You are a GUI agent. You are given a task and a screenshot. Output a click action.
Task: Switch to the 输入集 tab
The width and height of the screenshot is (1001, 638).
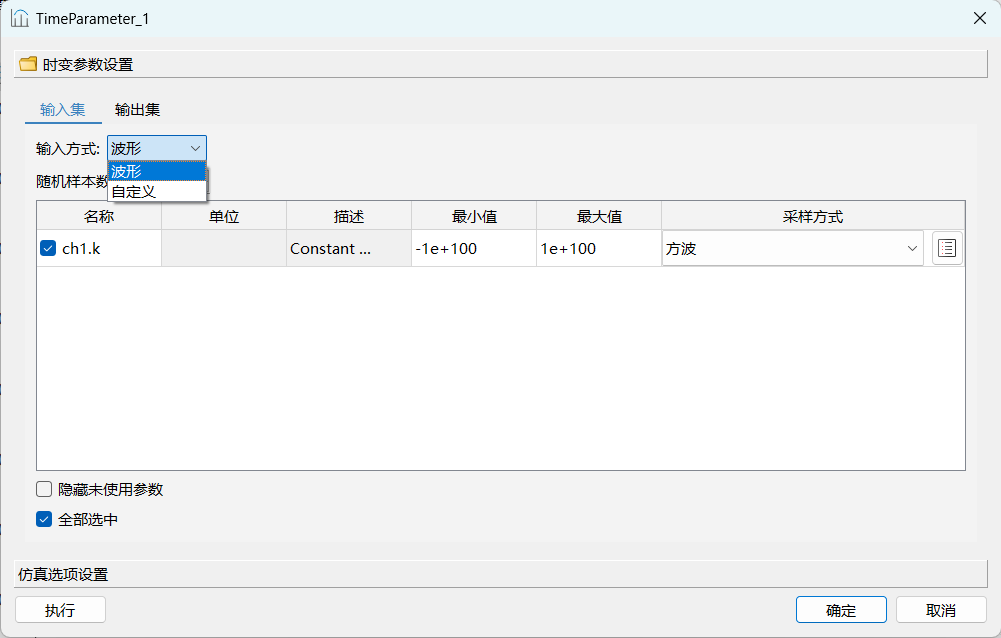(x=63, y=110)
